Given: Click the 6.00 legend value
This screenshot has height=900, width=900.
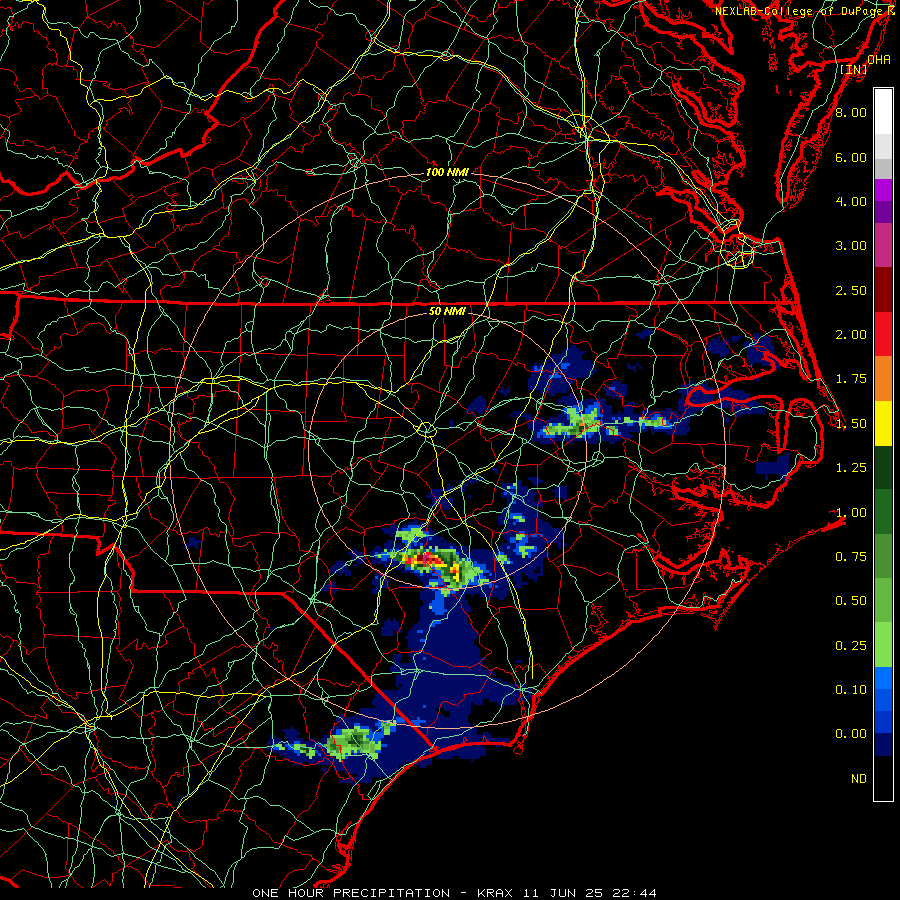Looking at the screenshot, I should point(851,157).
